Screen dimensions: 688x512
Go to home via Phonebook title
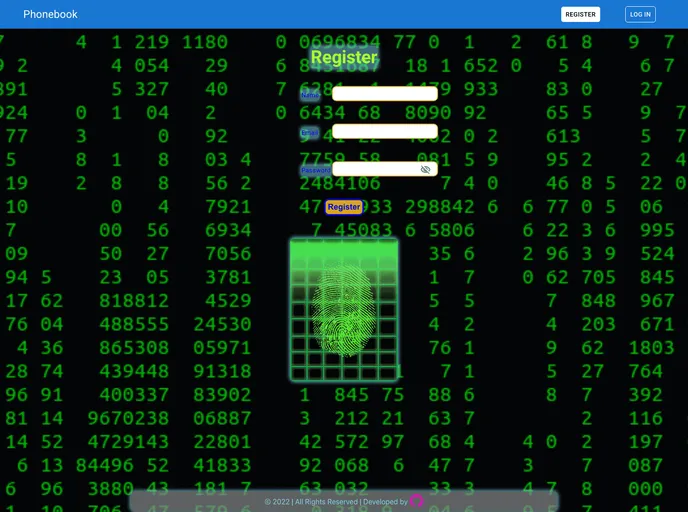coord(50,14)
